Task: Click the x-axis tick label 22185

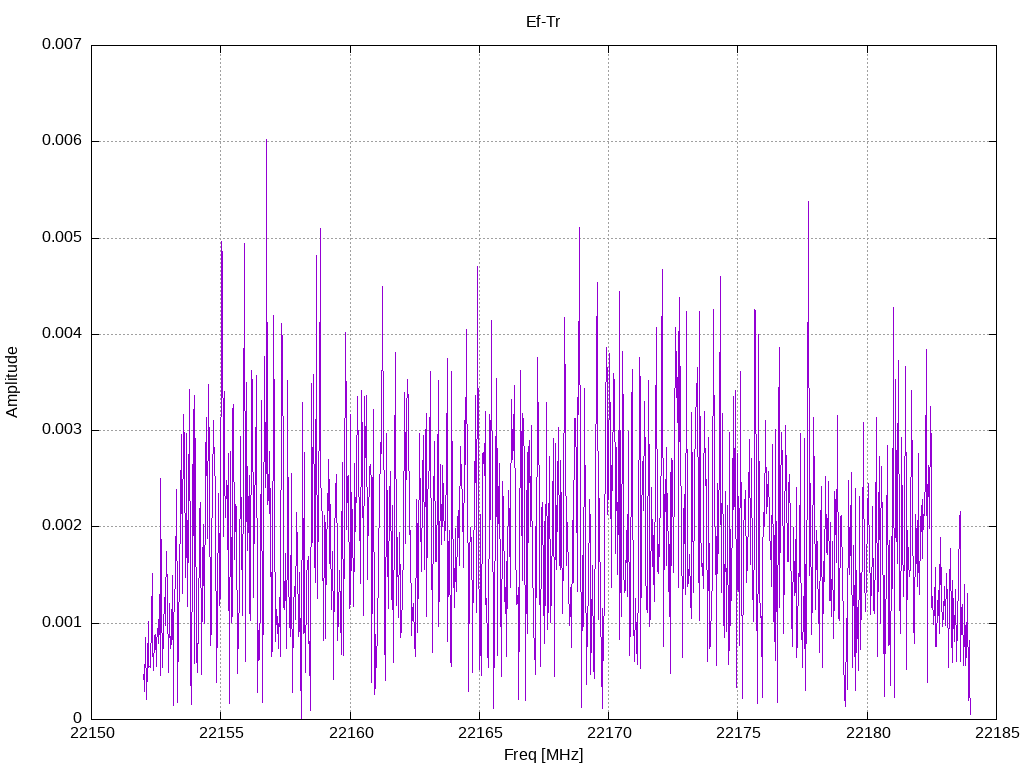Action: pos(997,733)
